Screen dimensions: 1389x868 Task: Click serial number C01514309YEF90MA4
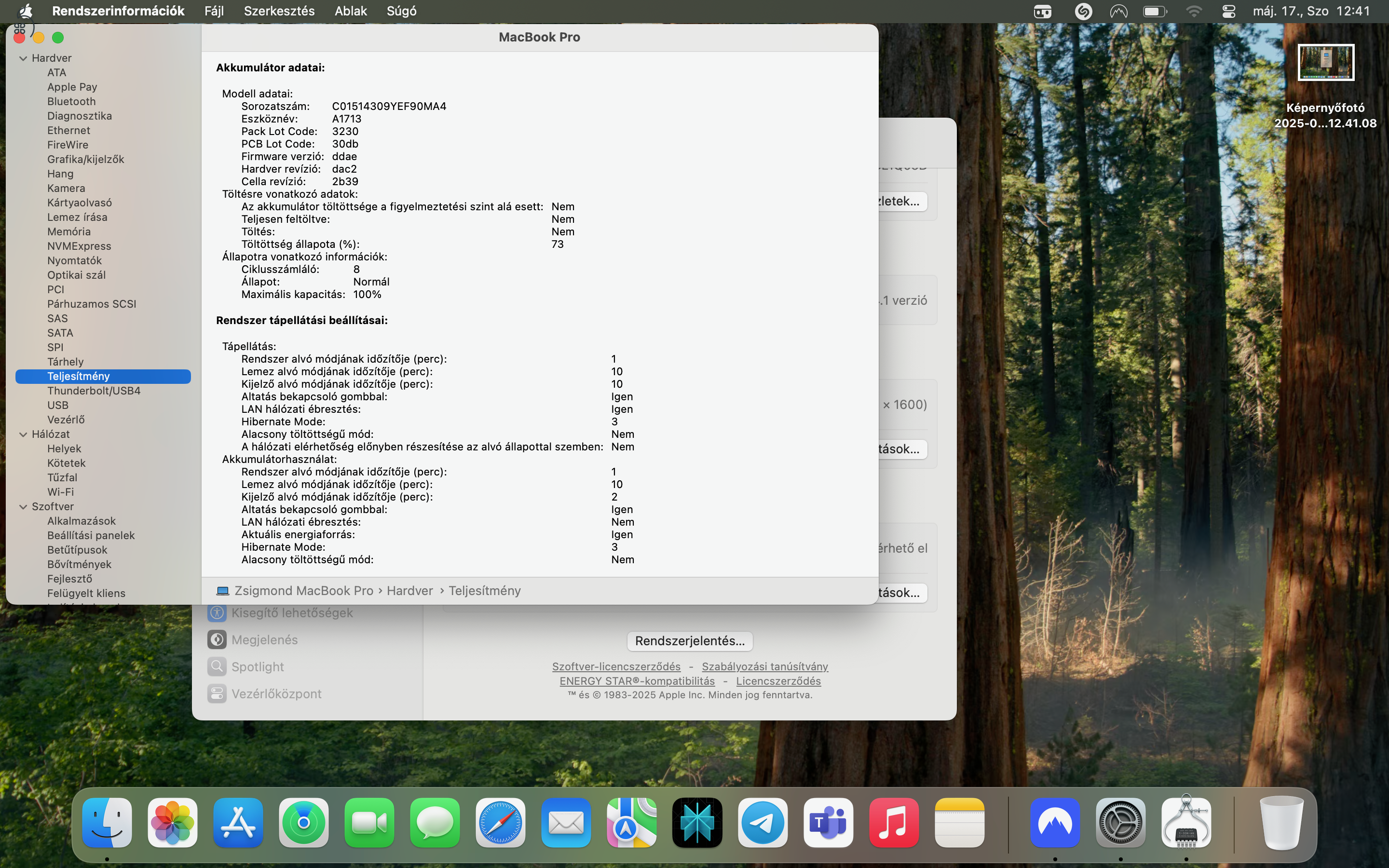click(389, 106)
